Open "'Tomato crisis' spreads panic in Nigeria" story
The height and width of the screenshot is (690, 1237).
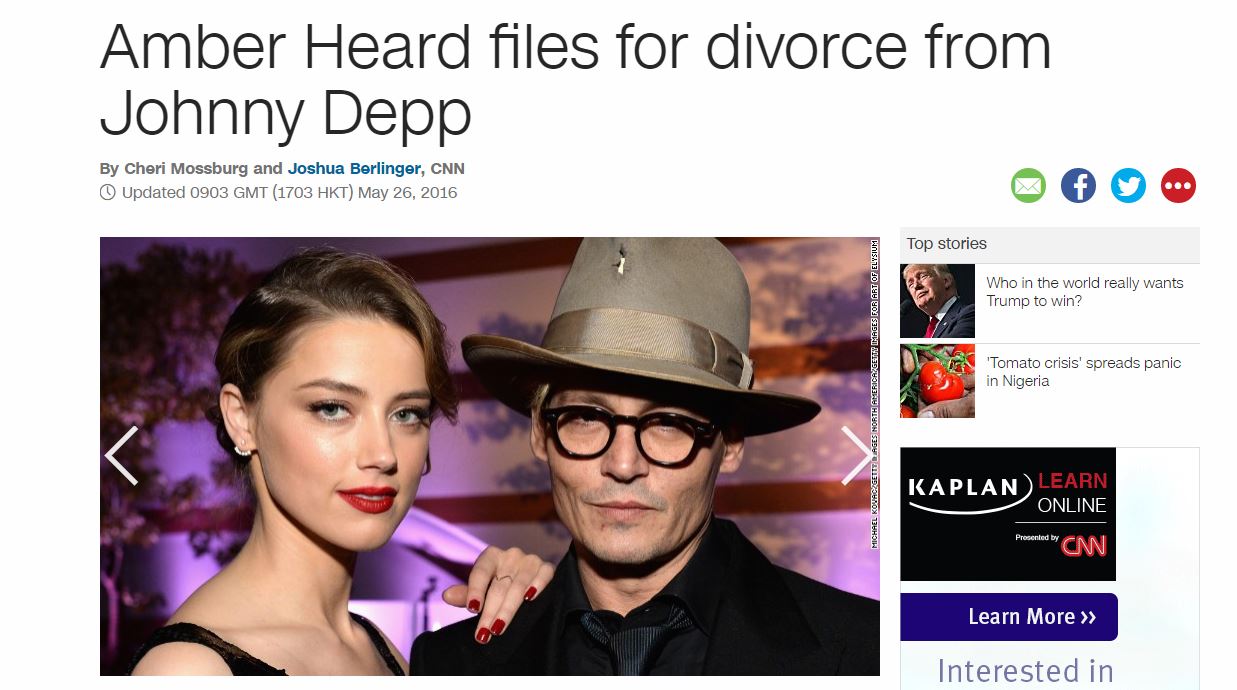1083,372
